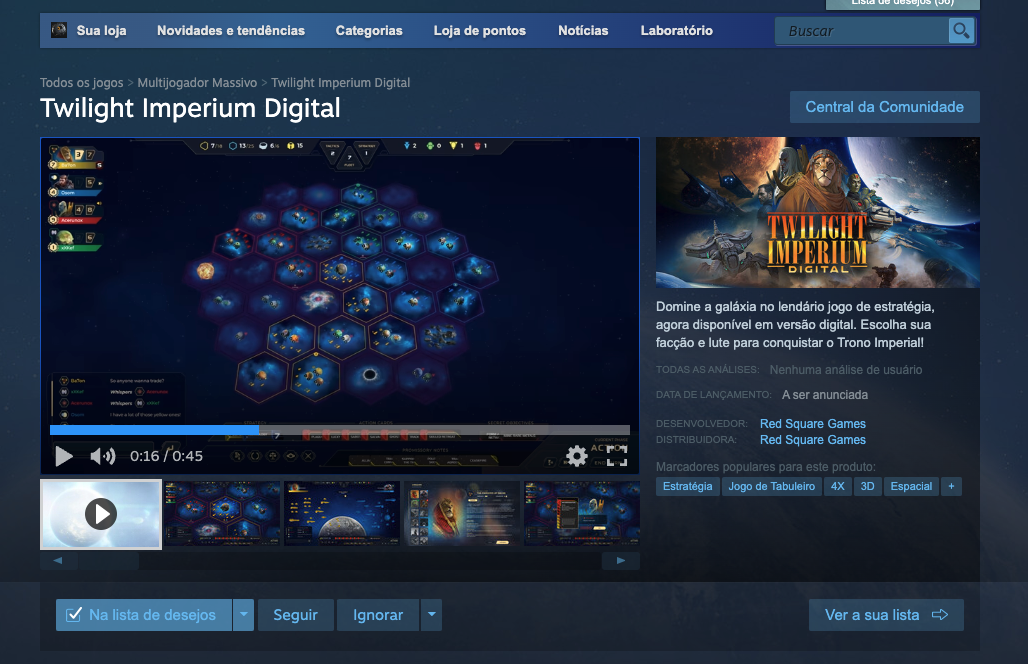The width and height of the screenshot is (1028, 664).
Task: Open the Loja de pontos tab
Action: [x=479, y=31]
